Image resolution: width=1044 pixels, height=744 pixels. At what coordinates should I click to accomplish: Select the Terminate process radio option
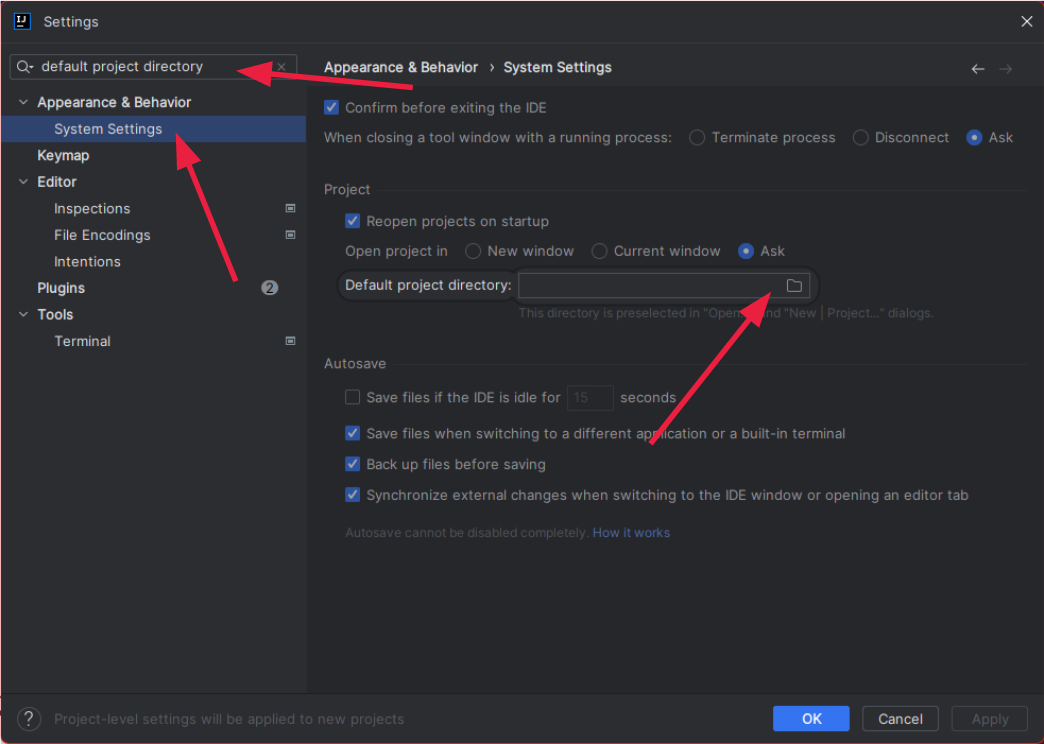tap(697, 138)
